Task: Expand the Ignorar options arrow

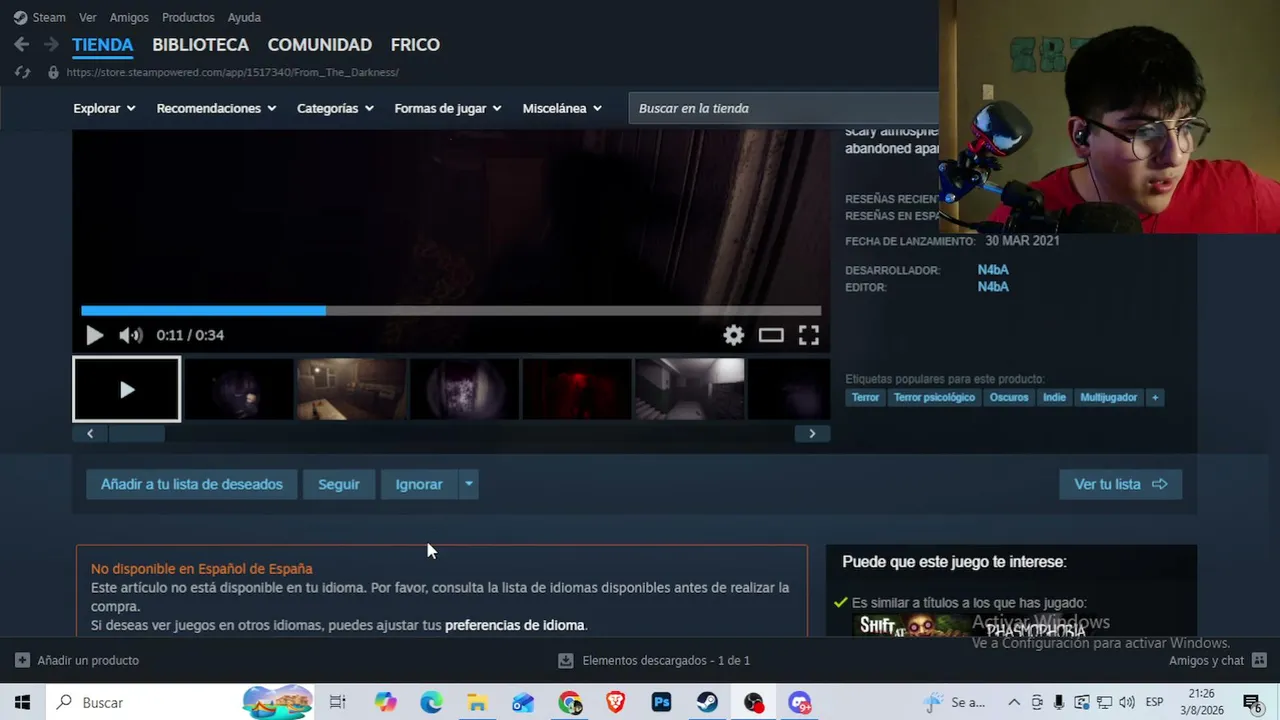Action: (468, 484)
